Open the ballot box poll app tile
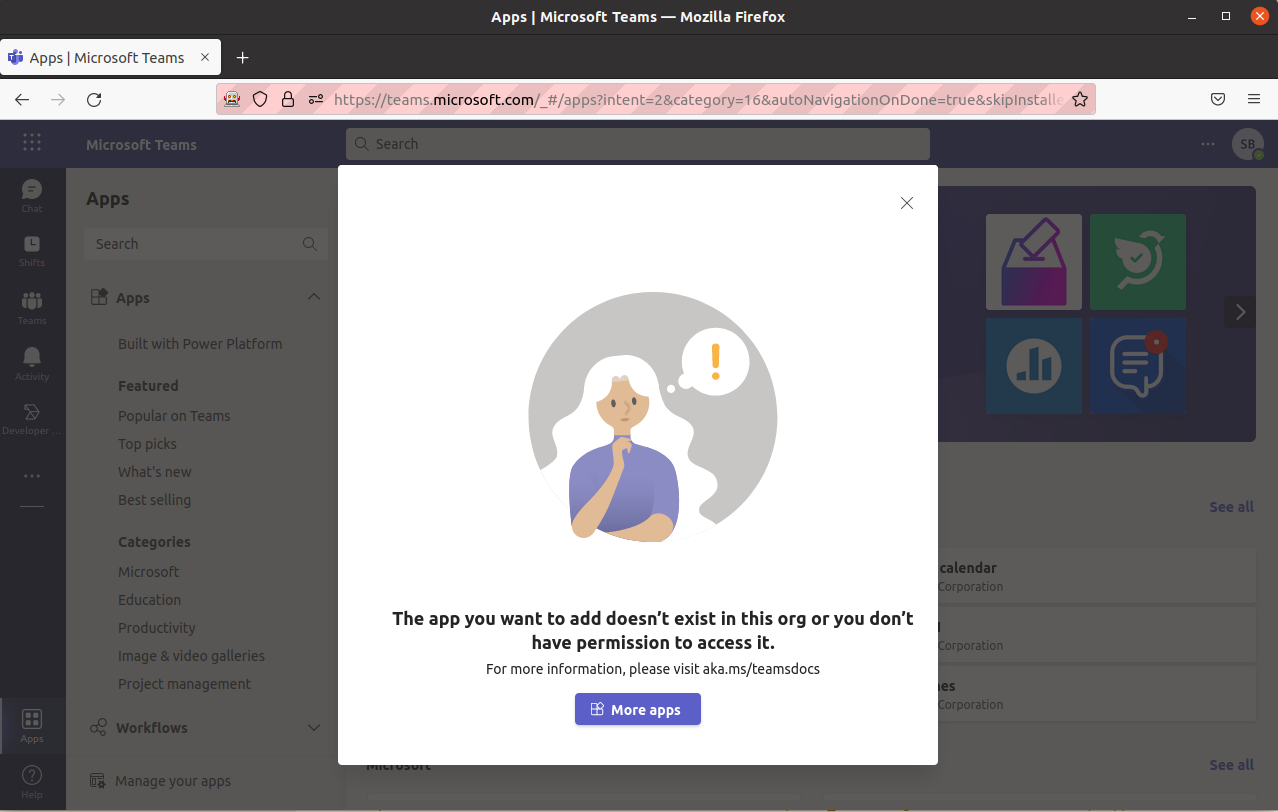The width and height of the screenshot is (1278, 812). (1034, 262)
